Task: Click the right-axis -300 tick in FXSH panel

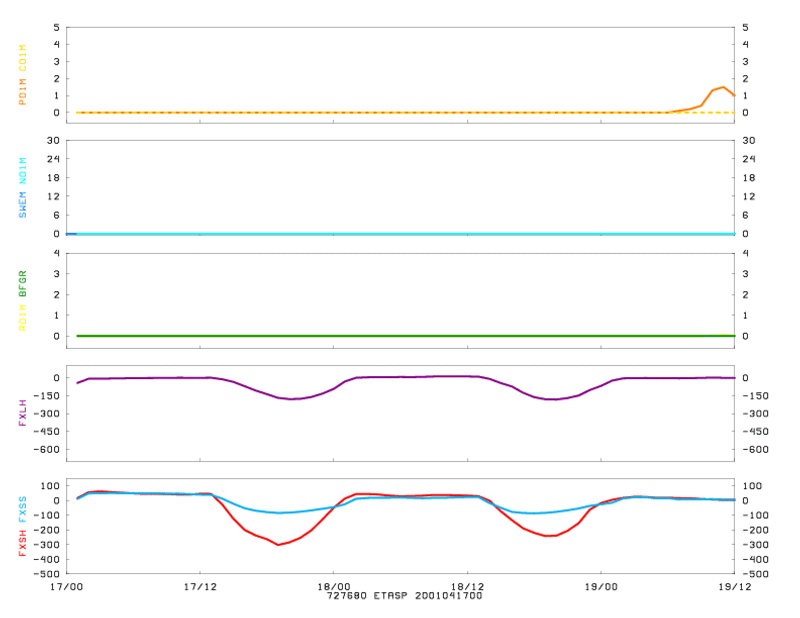Action: coord(756,545)
